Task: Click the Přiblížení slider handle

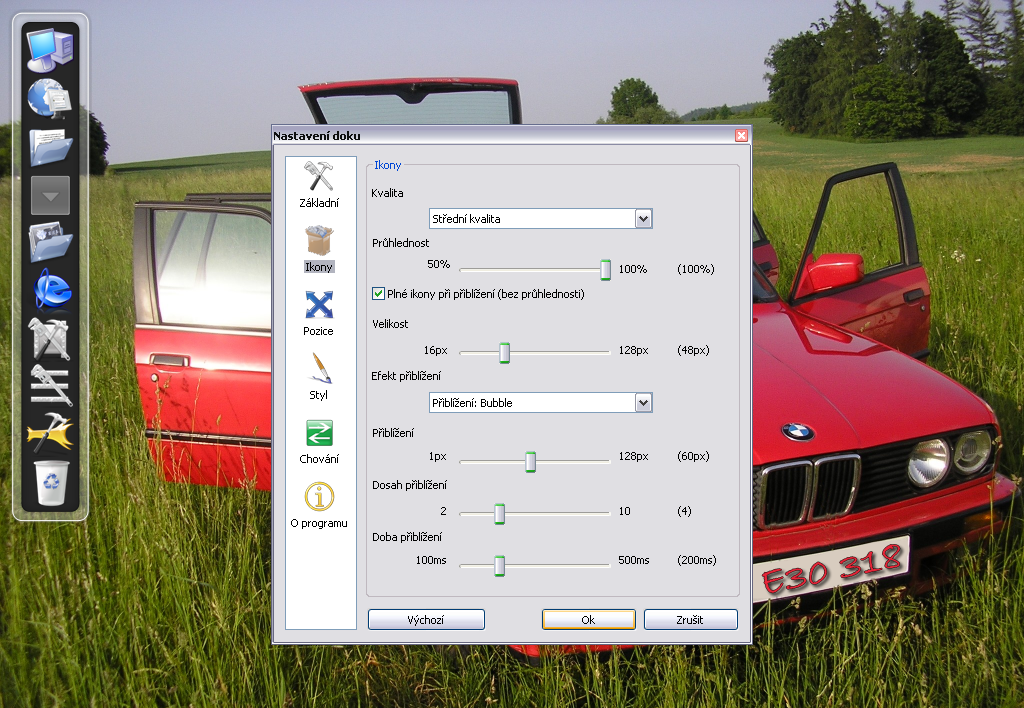Action: tap(530, 462)
